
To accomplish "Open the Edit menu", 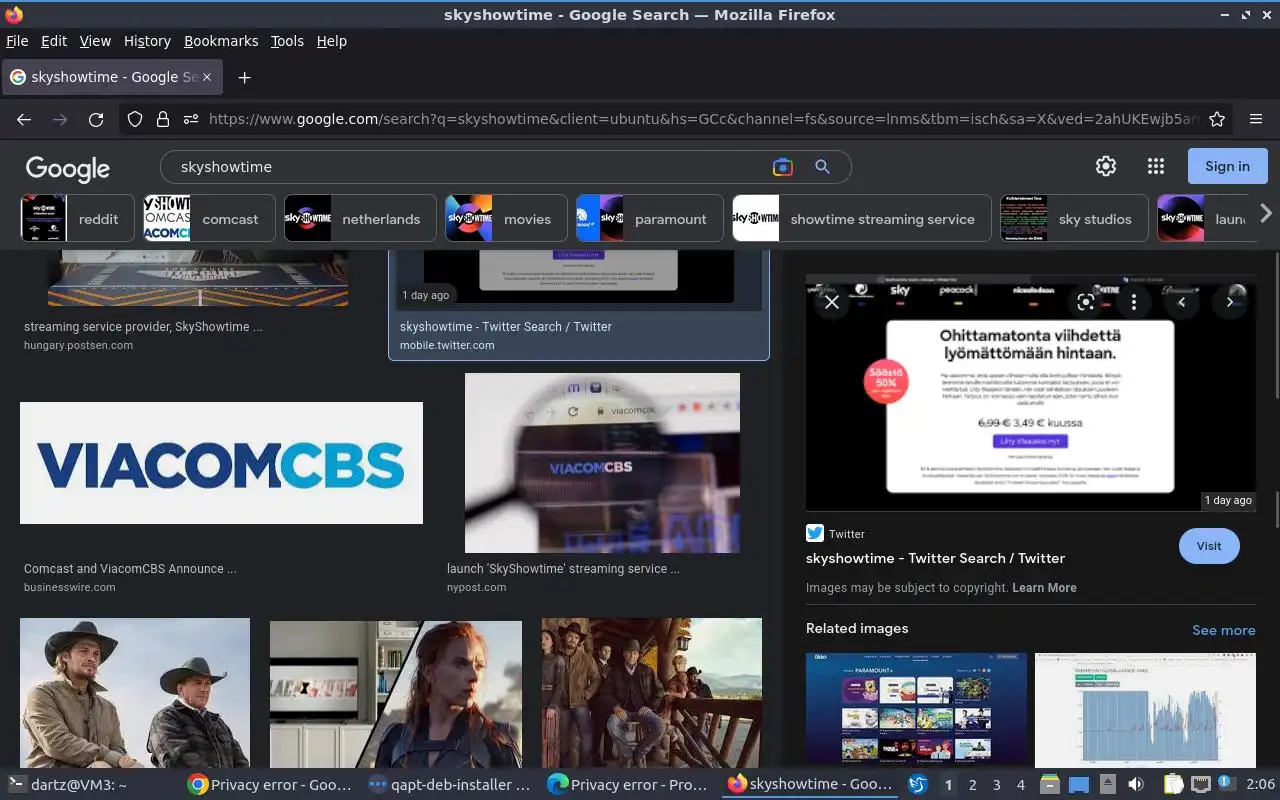I will (x=54, y=41).
